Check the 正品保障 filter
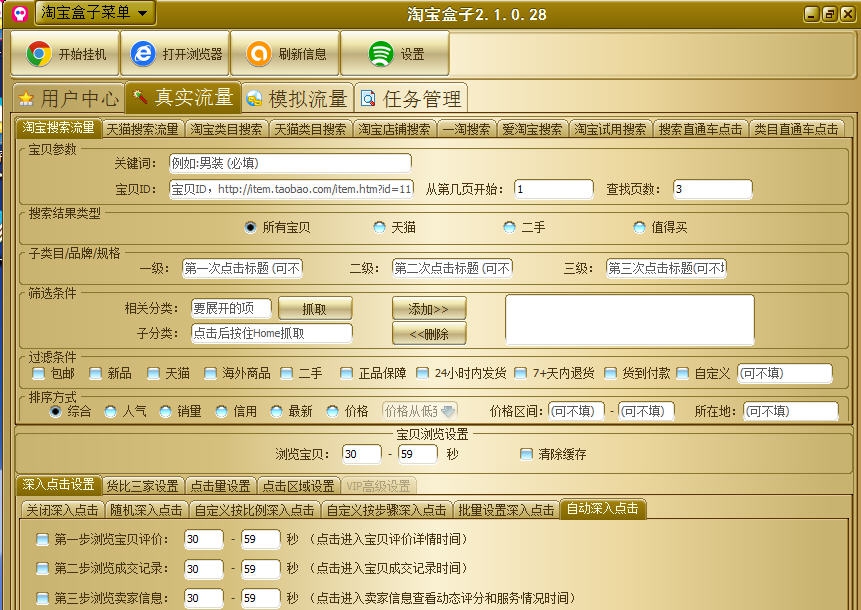 tap(346, 374)
